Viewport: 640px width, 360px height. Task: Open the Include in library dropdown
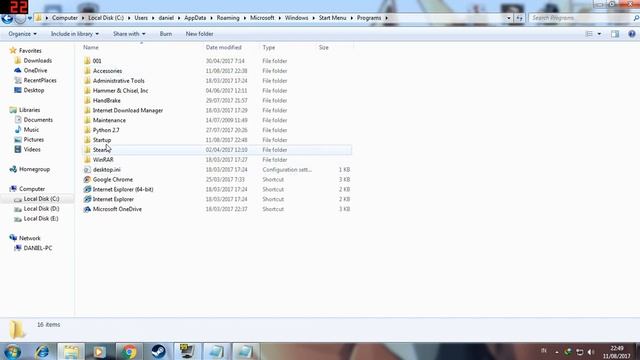(75, 34)
